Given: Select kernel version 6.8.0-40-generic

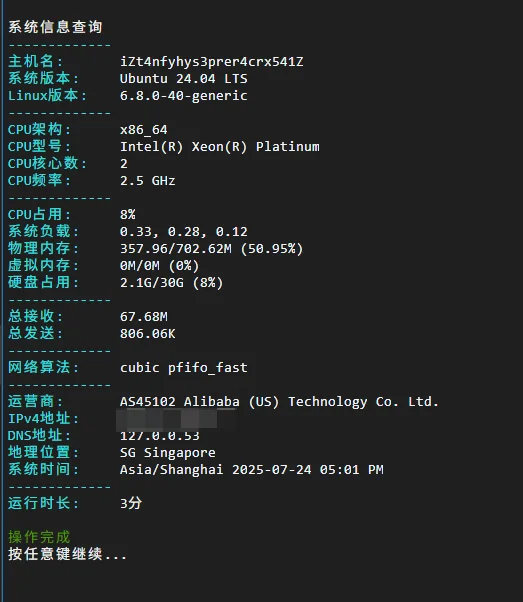Looking at the screenshot, I should click(x=184, y=96).
